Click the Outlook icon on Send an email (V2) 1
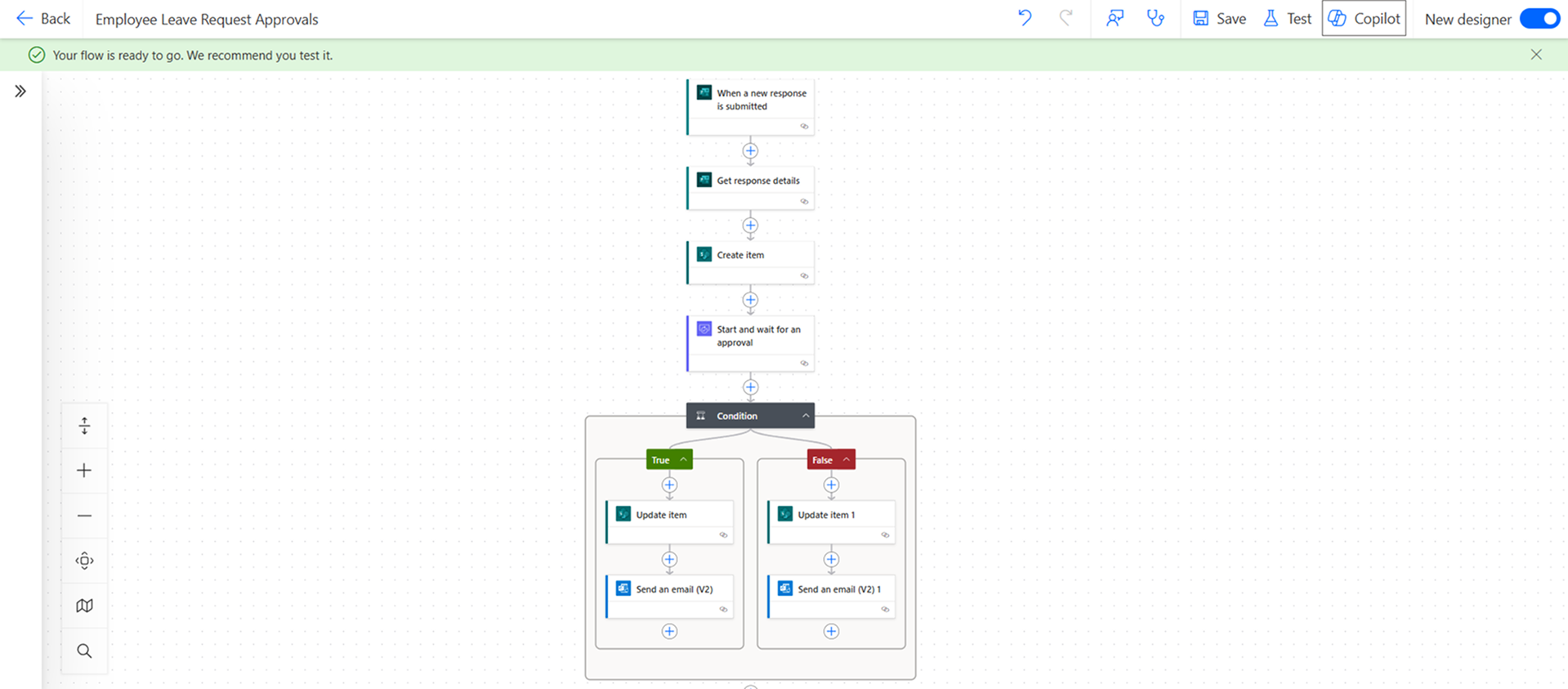This screenshot has width=1568, height=689. (x=785, y=588)
